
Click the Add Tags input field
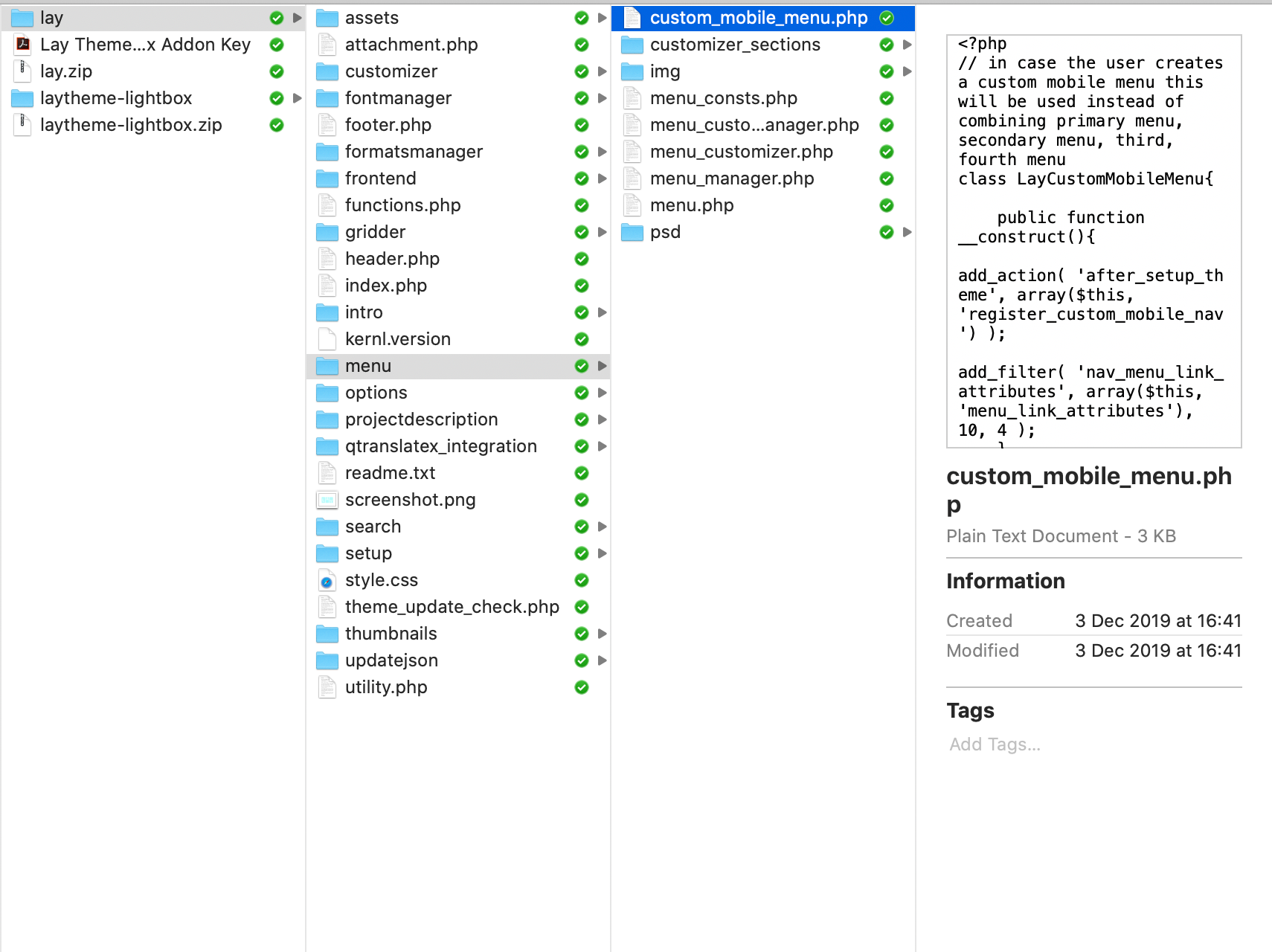click(x=995, y=744)
